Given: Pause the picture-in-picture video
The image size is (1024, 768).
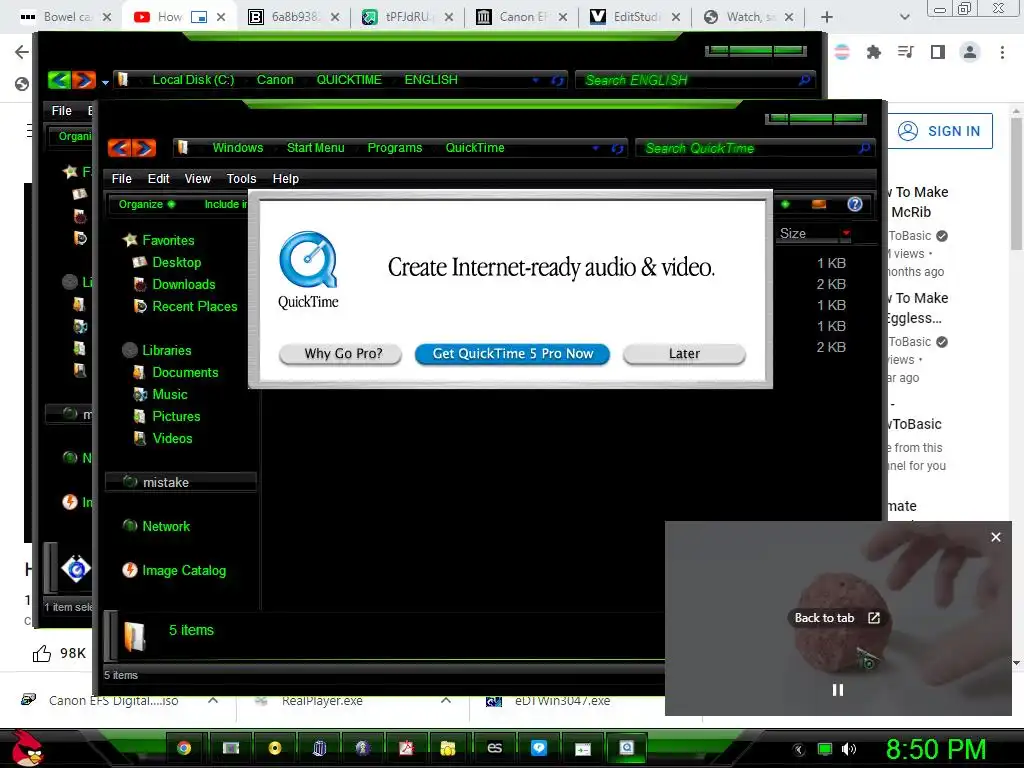Looking at the screenshot, I should coord(838,690).
